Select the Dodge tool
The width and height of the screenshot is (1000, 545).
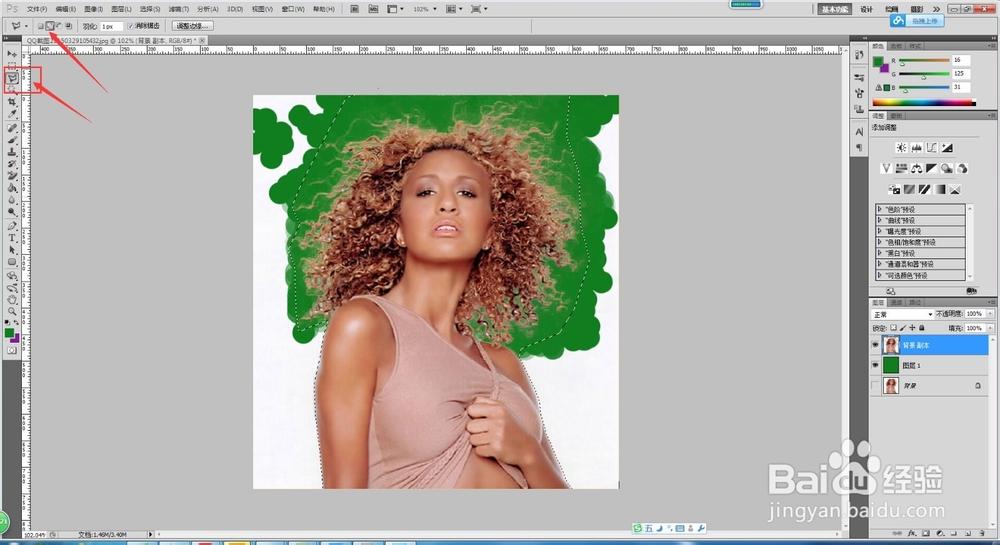tap(11, 212)
